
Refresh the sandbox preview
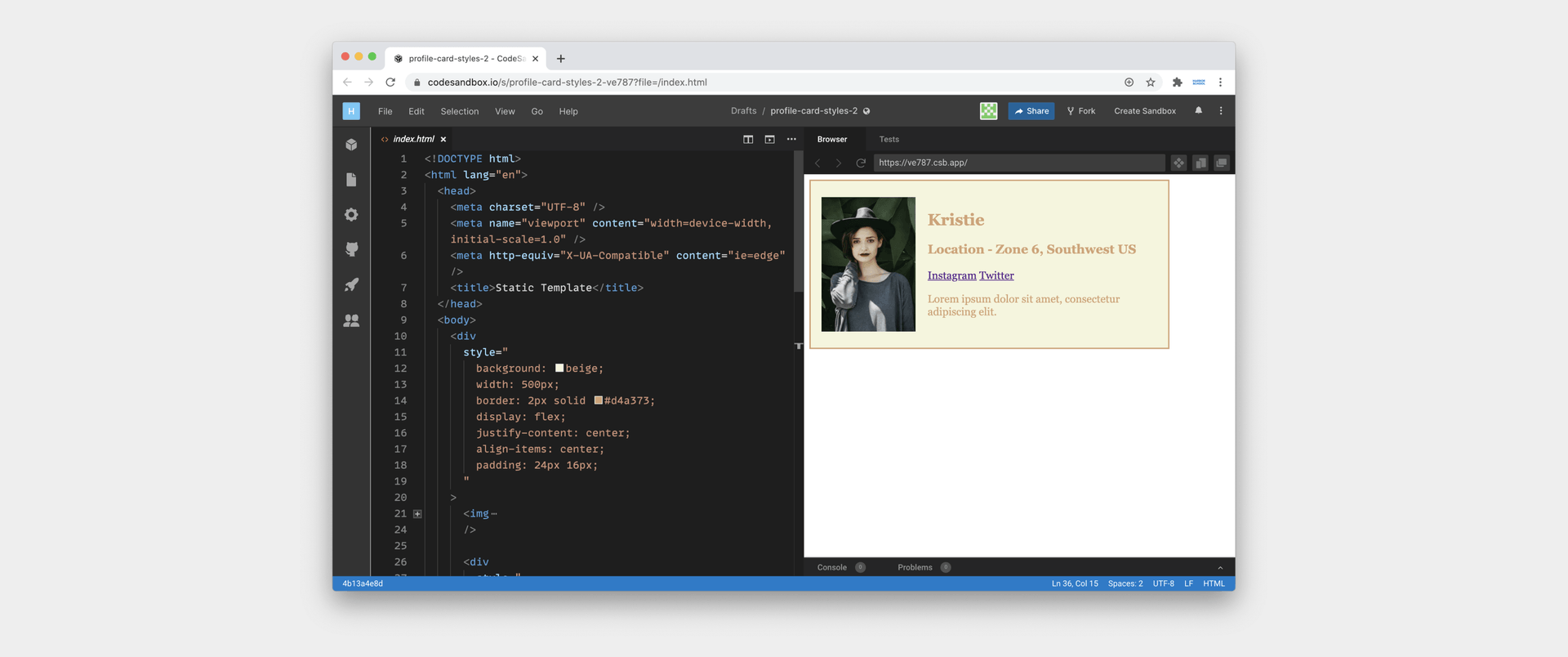coord(860,163)
